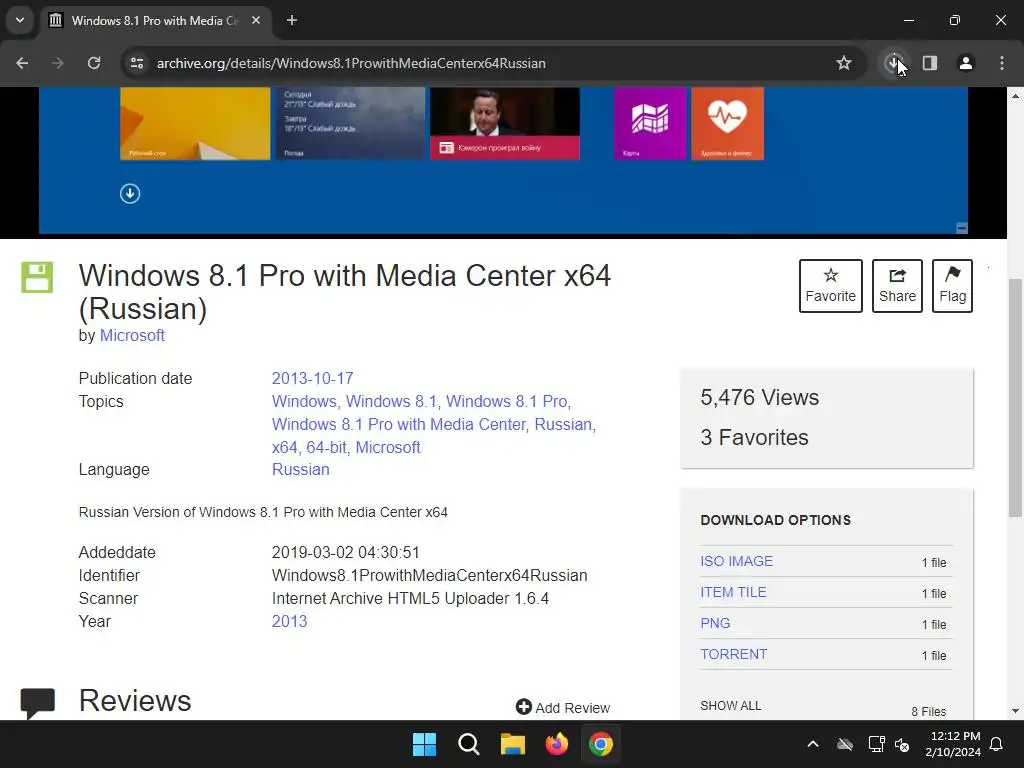
Task: Click the address bar URL
Action: (x=351, y=63)
